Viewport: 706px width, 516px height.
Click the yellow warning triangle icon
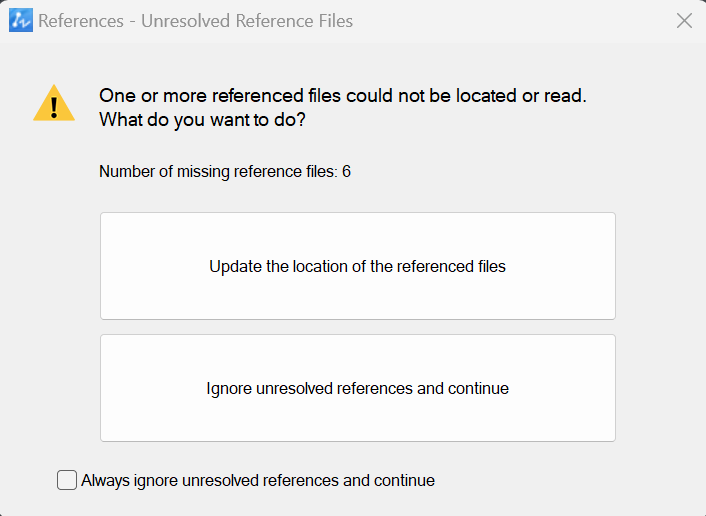pyautogui.click(x=54, y=103)
